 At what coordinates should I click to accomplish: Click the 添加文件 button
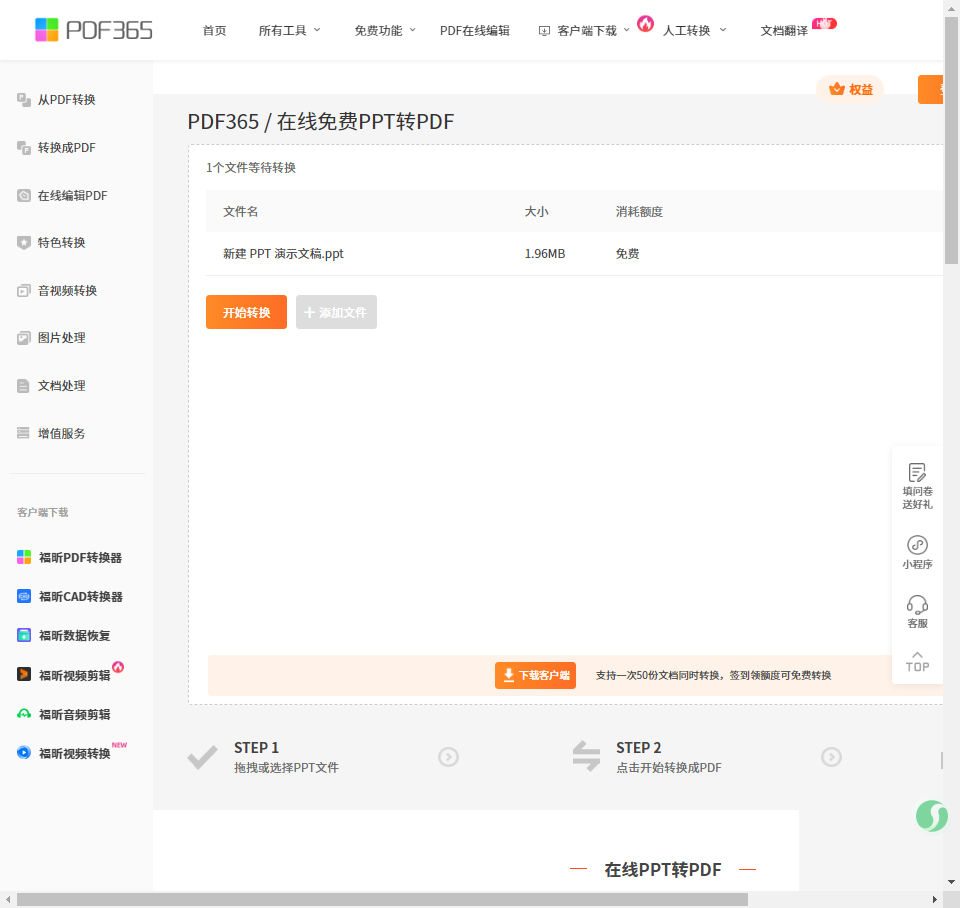tap(336, 312)
